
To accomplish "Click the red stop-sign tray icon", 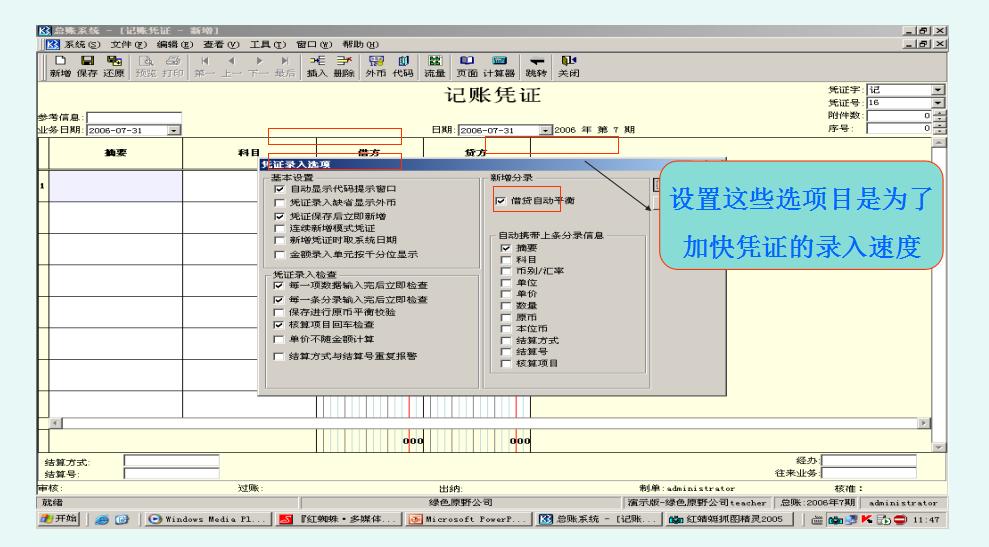I will click(900, 519).
